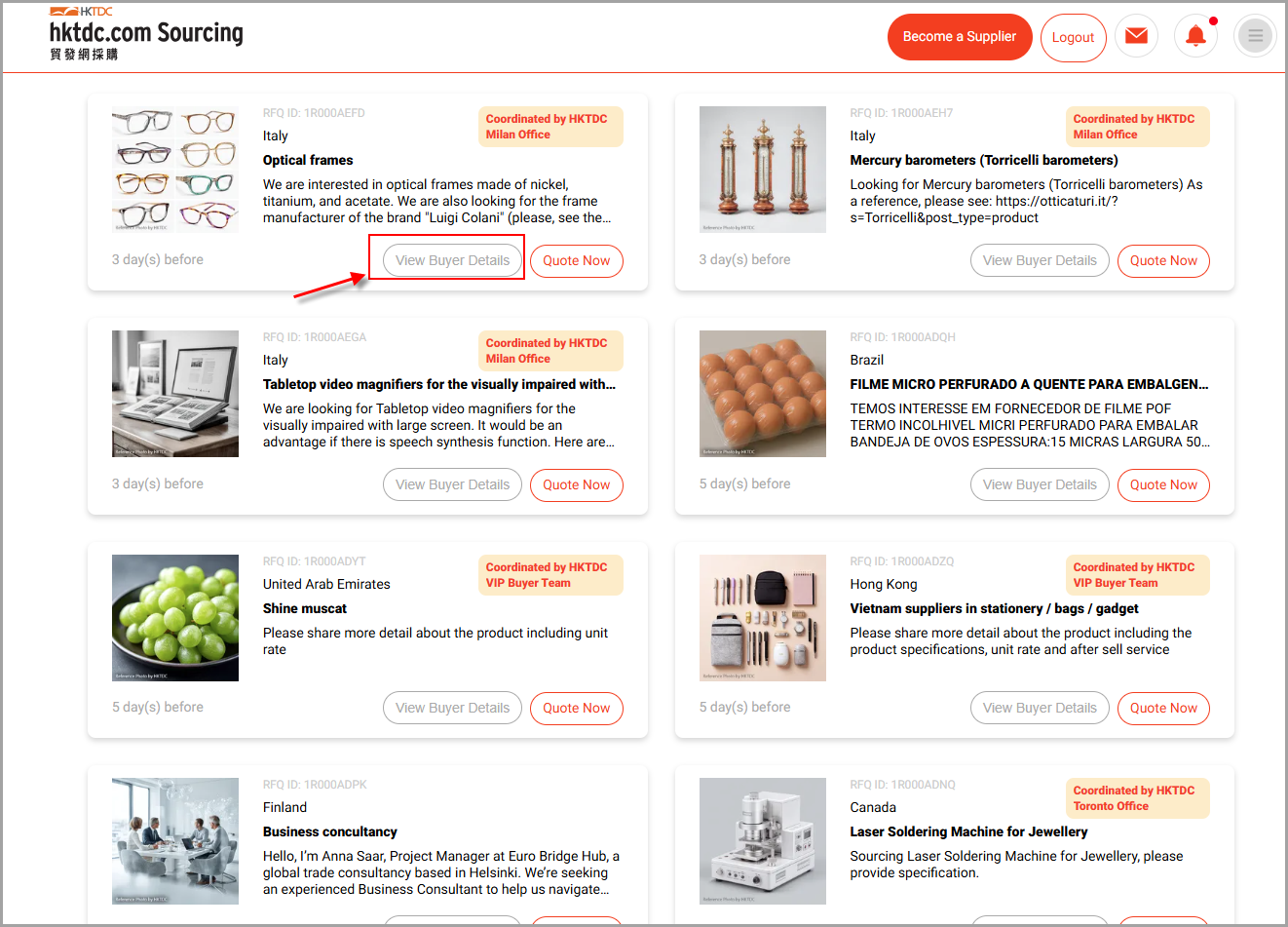
Task: Quote Now for Tabletop video magnifiers
Action: coord(576,484)
